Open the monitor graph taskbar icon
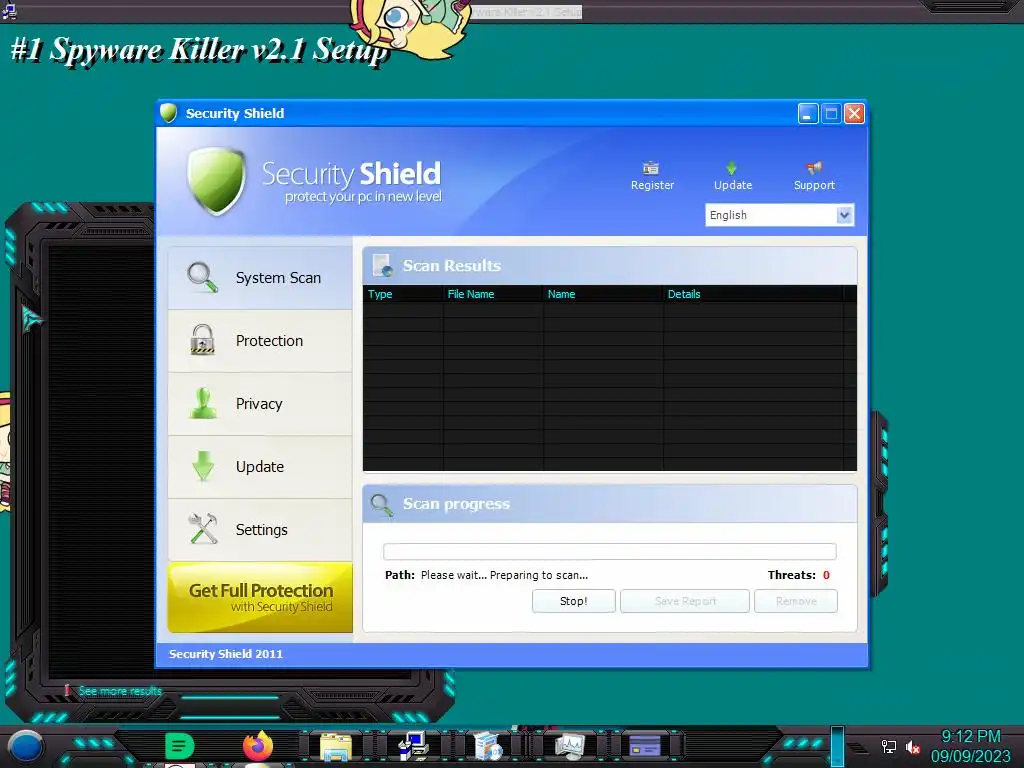The height and width of the screenshot is (768, 1024). (x=569, y=746)
